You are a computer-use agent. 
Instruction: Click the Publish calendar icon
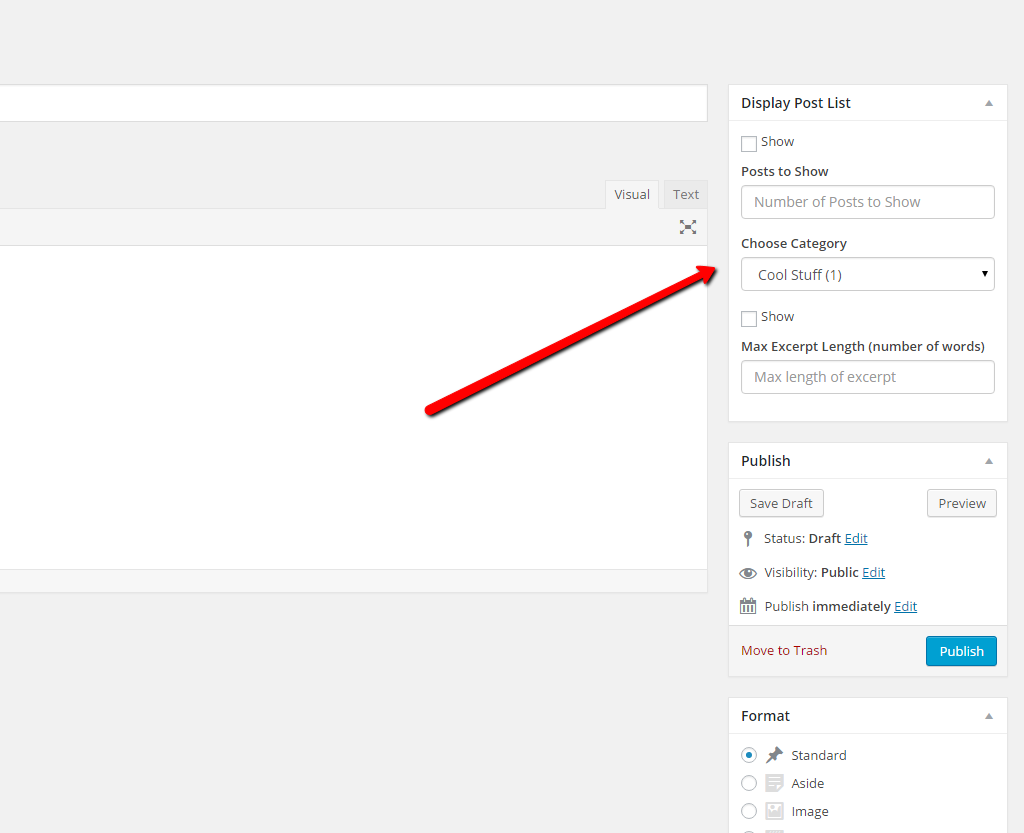pyautogui.click(x=748, y=606)
